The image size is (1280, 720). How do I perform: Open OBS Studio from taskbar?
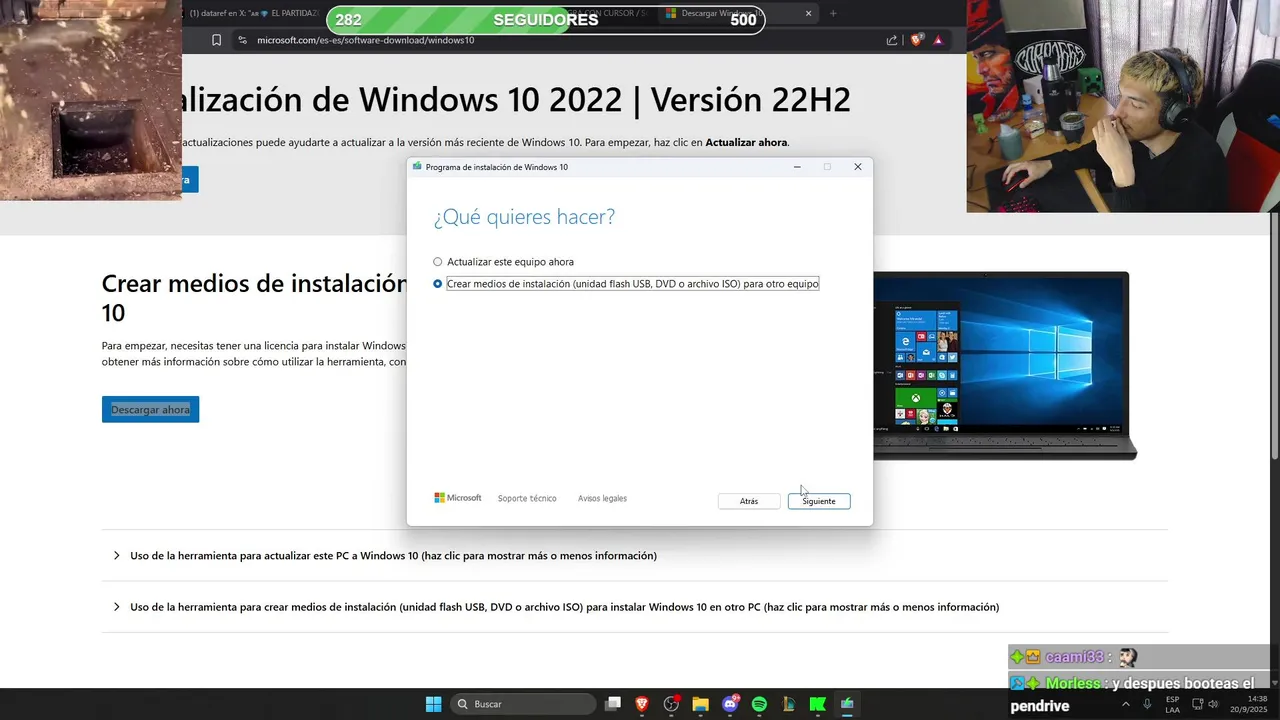tap(671, 704)
